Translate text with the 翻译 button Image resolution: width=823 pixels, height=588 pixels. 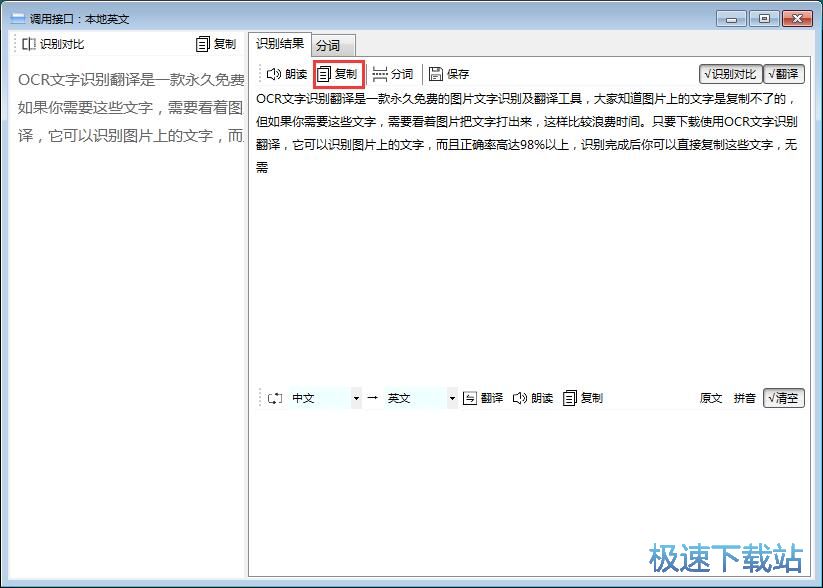(483, 398)
